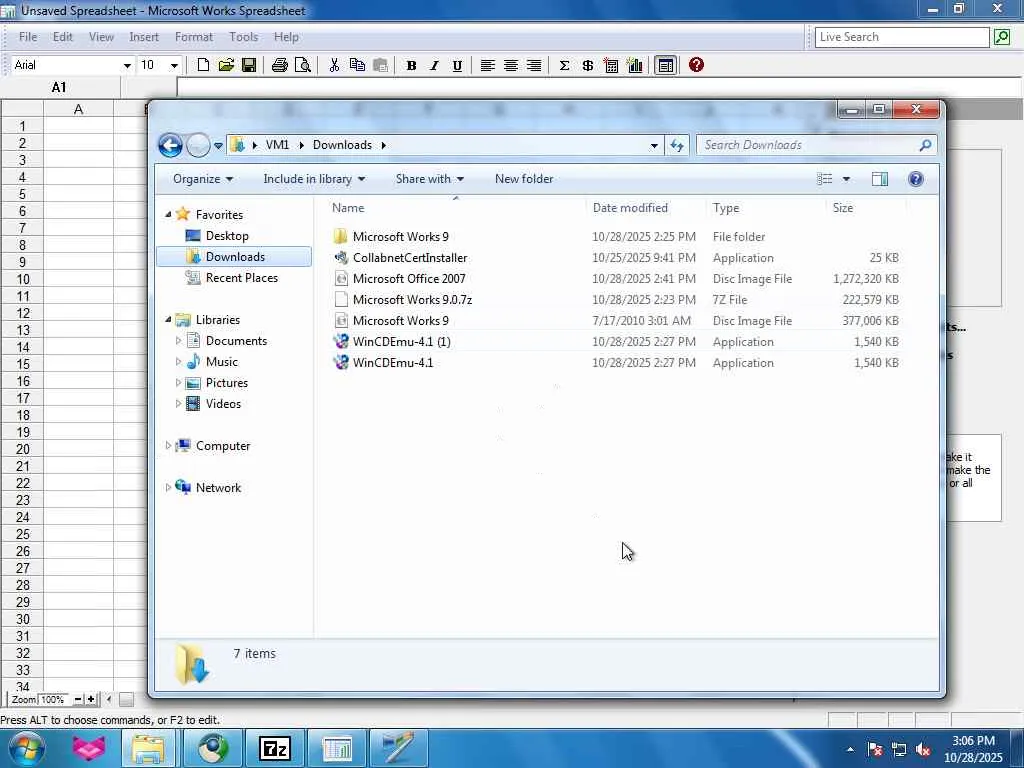Collapse the Favorites tree group
This screenshot has width=1024, height=768.
coord(168,214)
